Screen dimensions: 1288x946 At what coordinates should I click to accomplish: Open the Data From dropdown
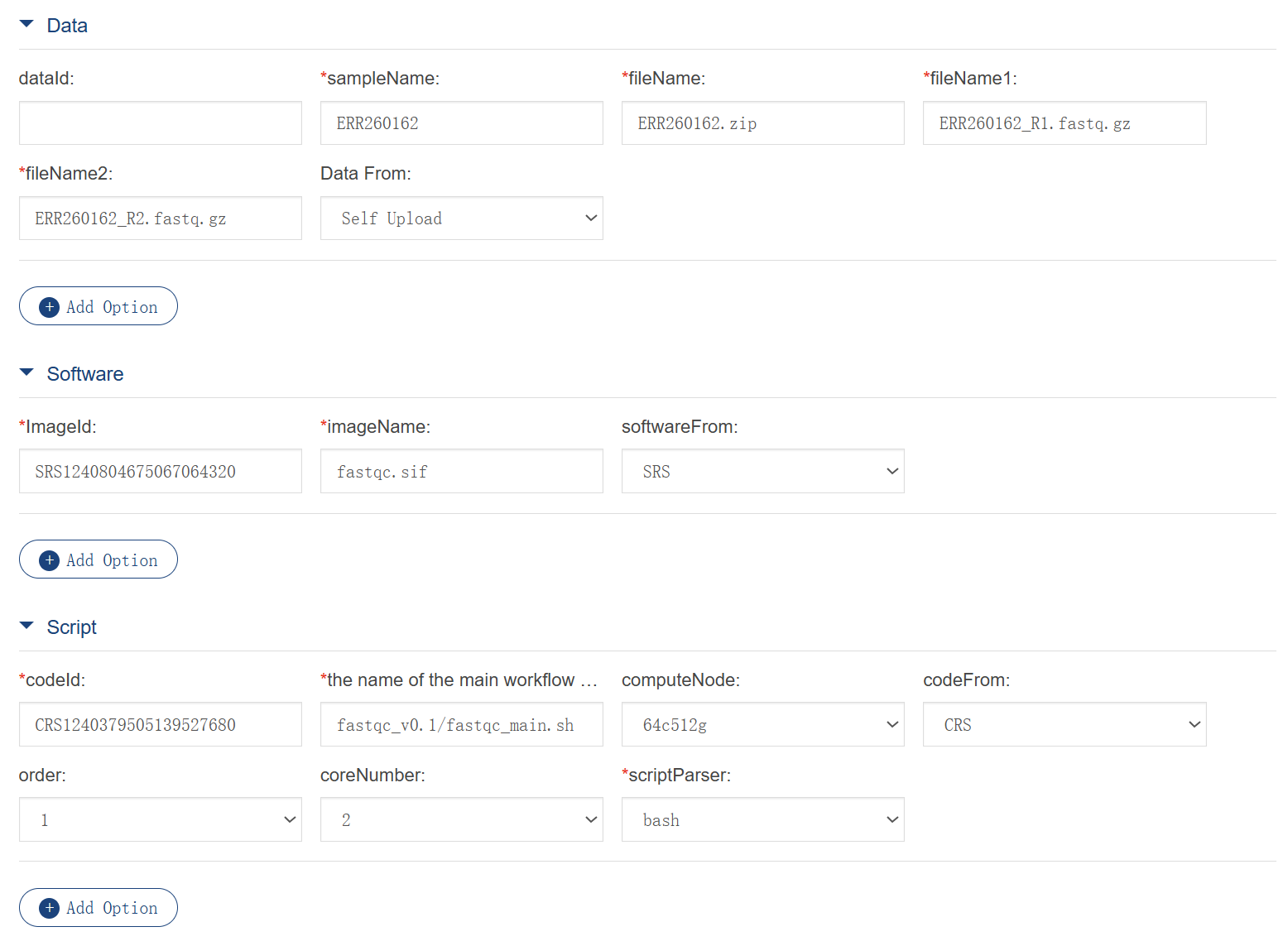462,218
